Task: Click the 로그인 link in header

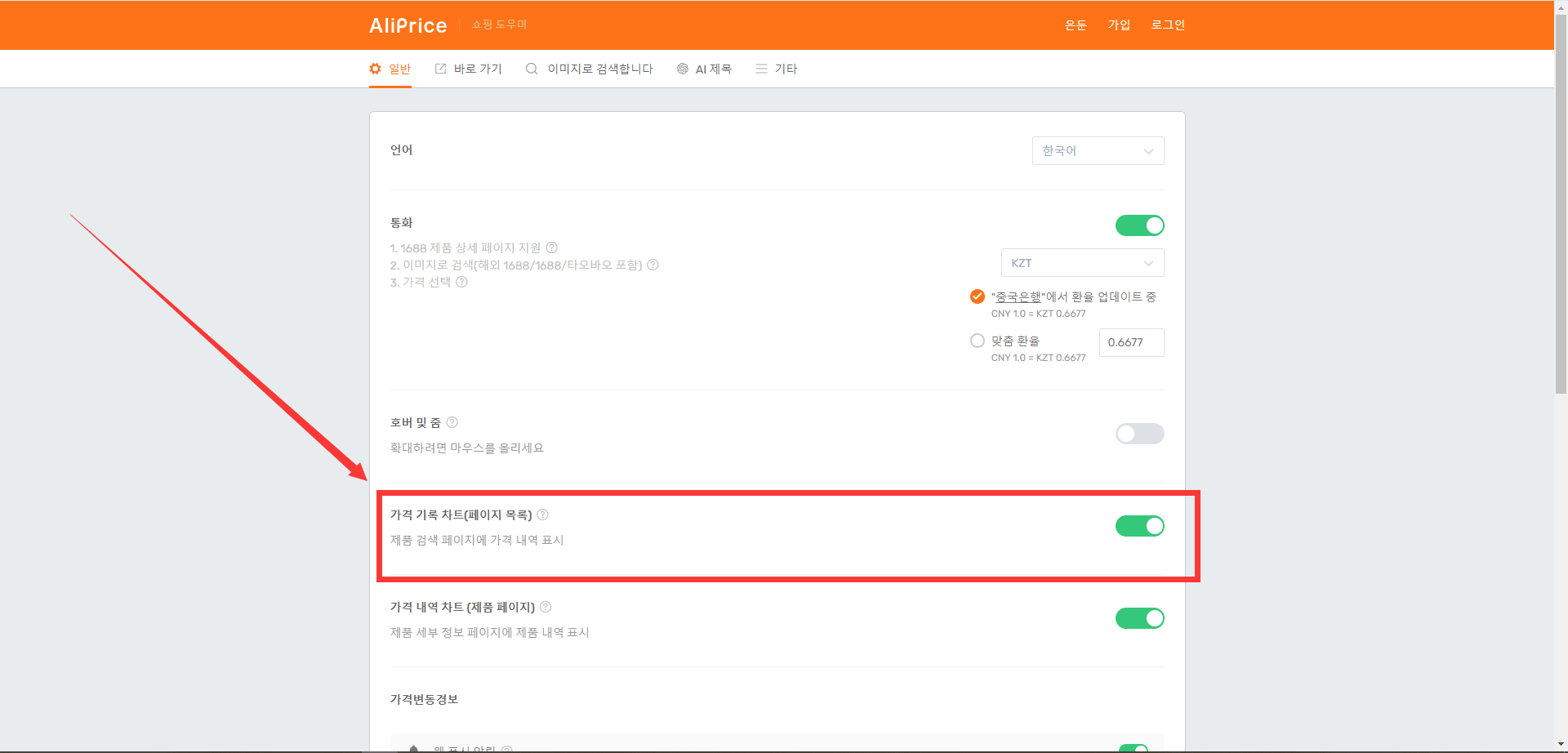Action: 1168,25
